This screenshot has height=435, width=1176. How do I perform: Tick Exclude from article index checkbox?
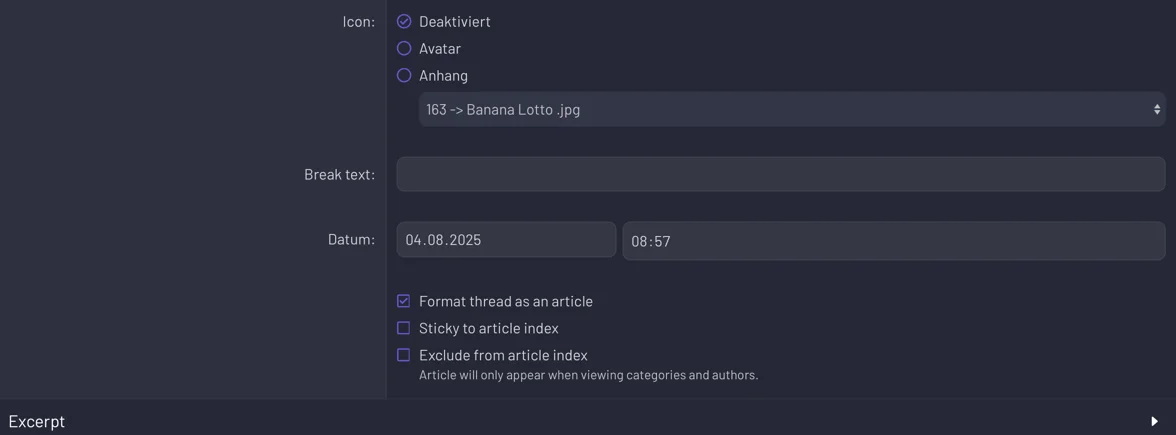pyautogui.click(x=404, y=356)
